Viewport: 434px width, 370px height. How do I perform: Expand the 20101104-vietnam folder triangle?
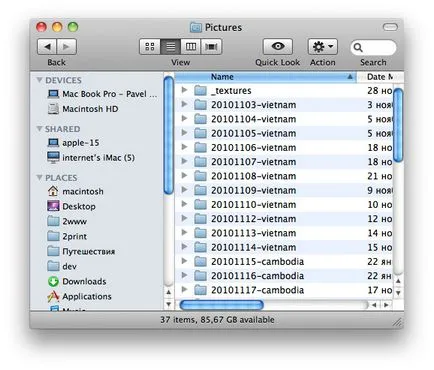pyautogui.click(x=184, y=118)
